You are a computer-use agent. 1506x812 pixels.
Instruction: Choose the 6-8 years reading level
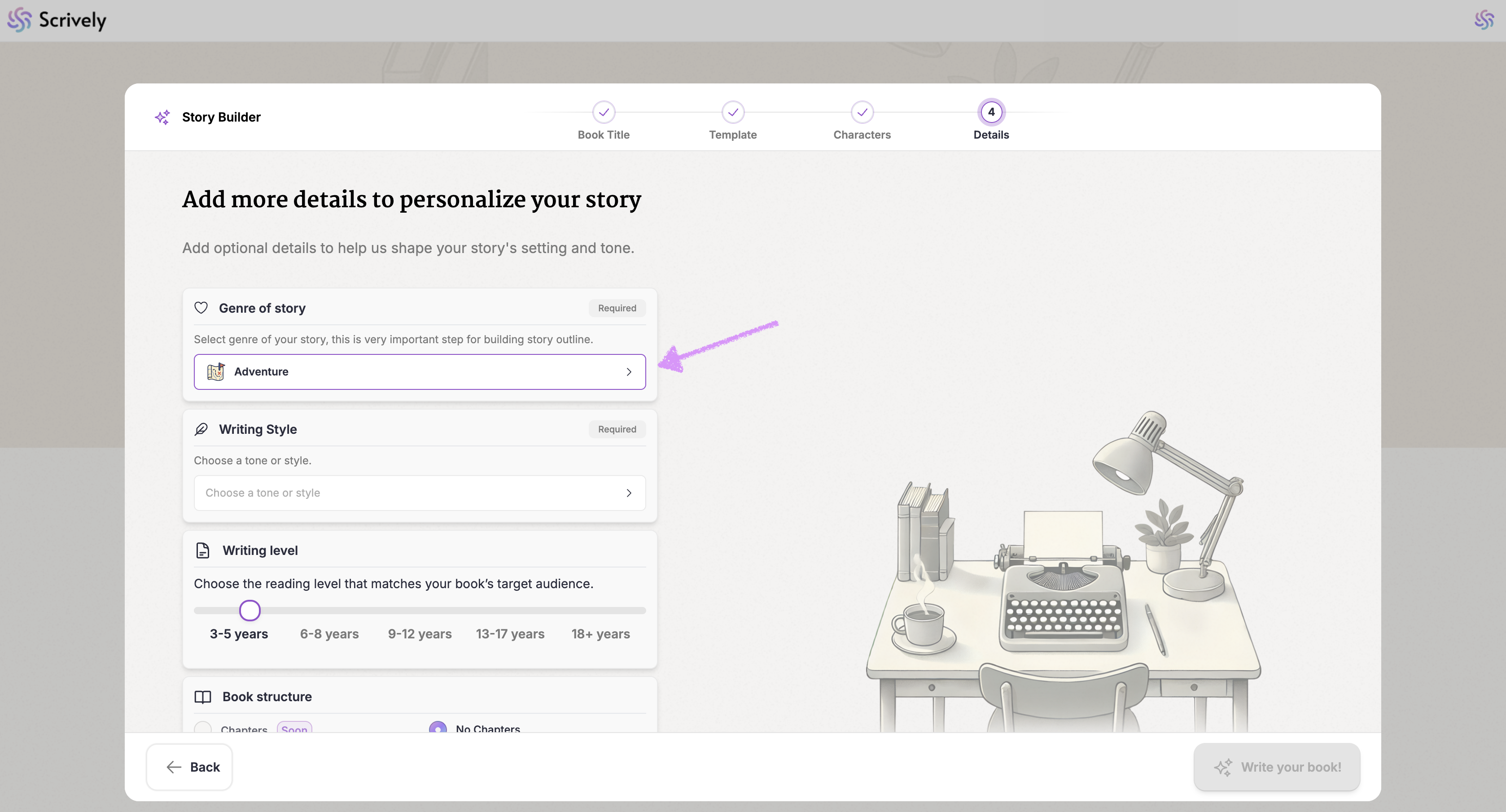(329, 634)
